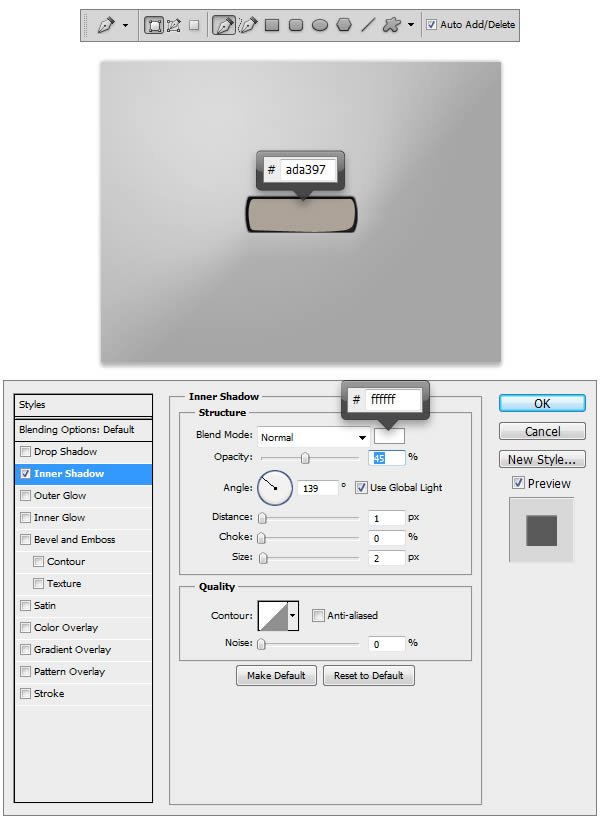Select the Line shape tool
The height and width of the screenshot is (825, 600).
click(x=368, y=25)
